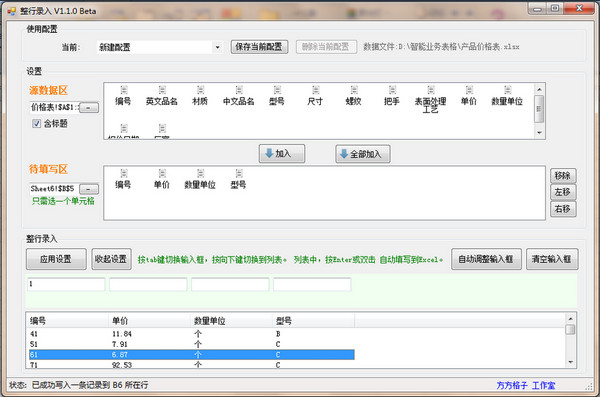
Task: Click the 清空输入框 button
Action: coord(552,259)
